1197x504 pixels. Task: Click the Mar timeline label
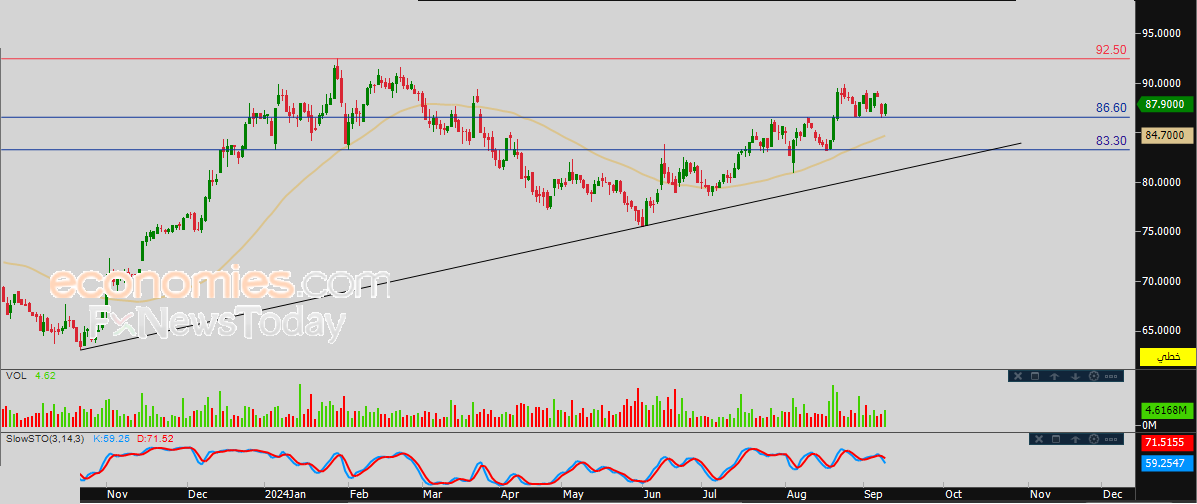tap(433, 495)
